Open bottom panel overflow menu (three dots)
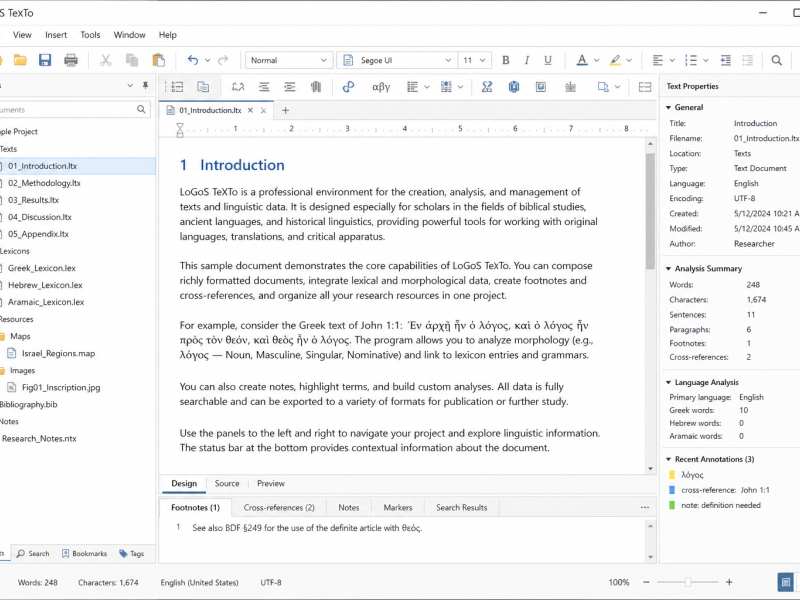This screenshot has width=800, height=600. pos(645,508)
